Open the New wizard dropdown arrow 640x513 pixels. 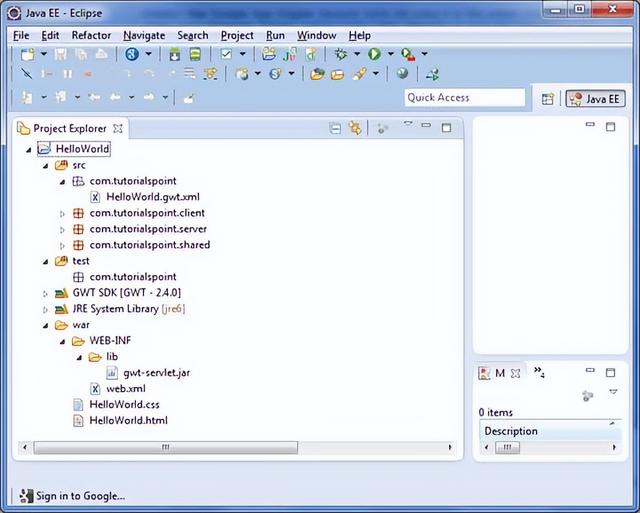pos(44,54)
